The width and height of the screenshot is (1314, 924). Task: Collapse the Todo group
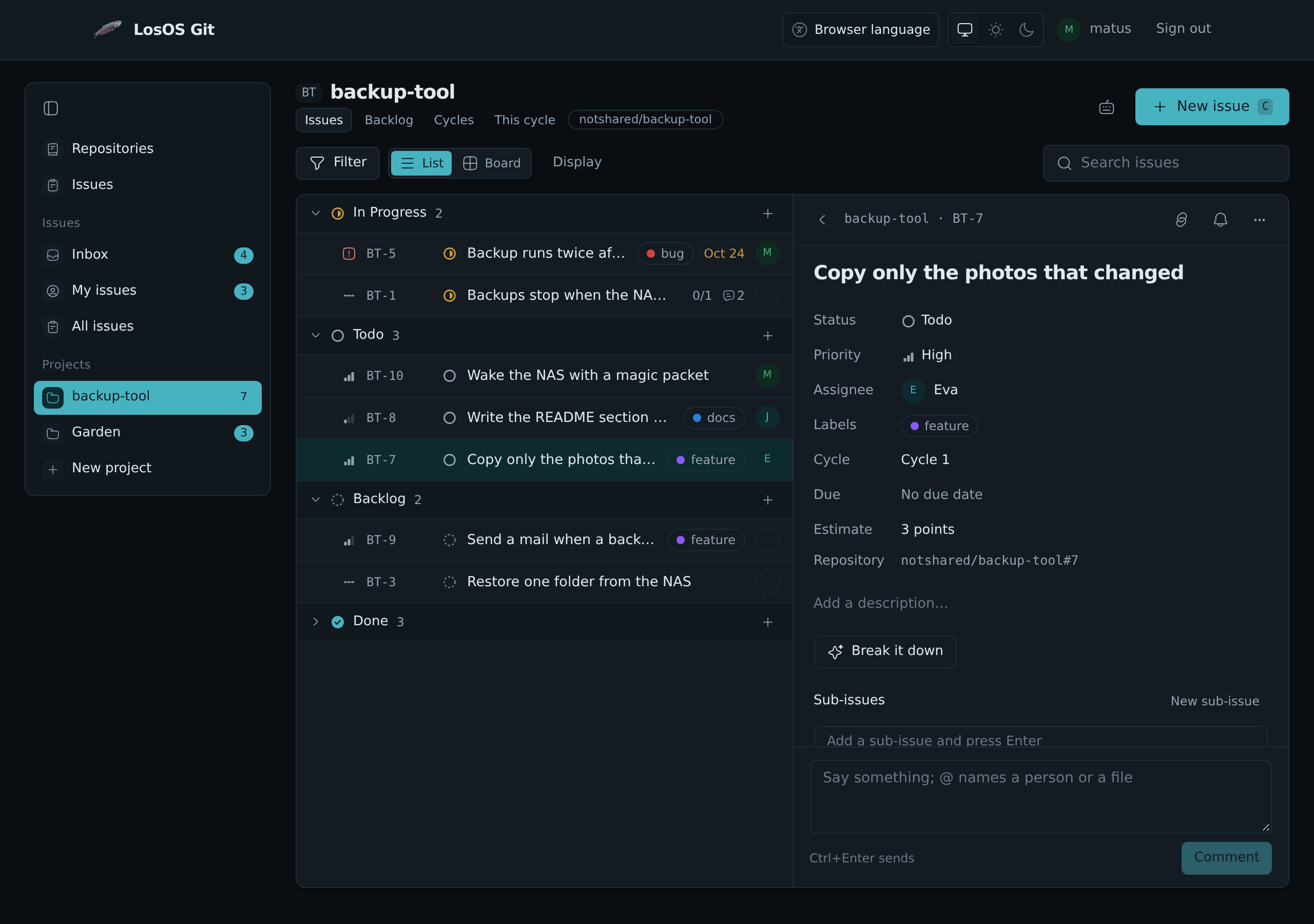315,335
